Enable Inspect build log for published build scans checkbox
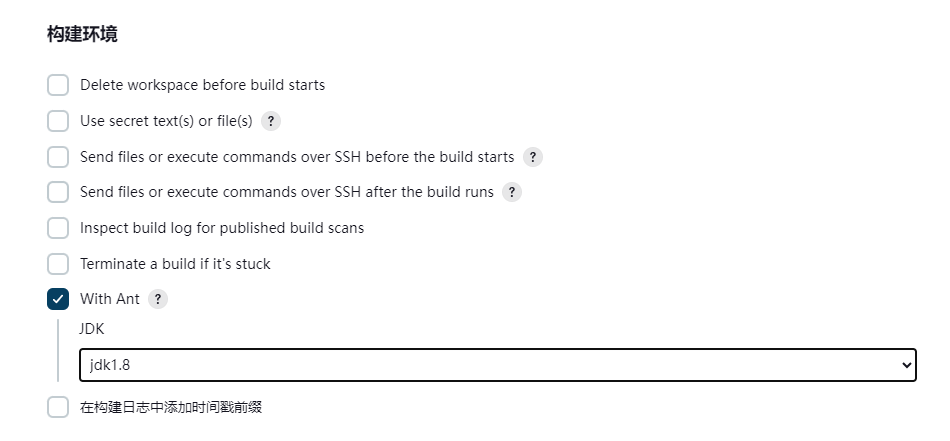Screen dimensions: 950x441 58,228
